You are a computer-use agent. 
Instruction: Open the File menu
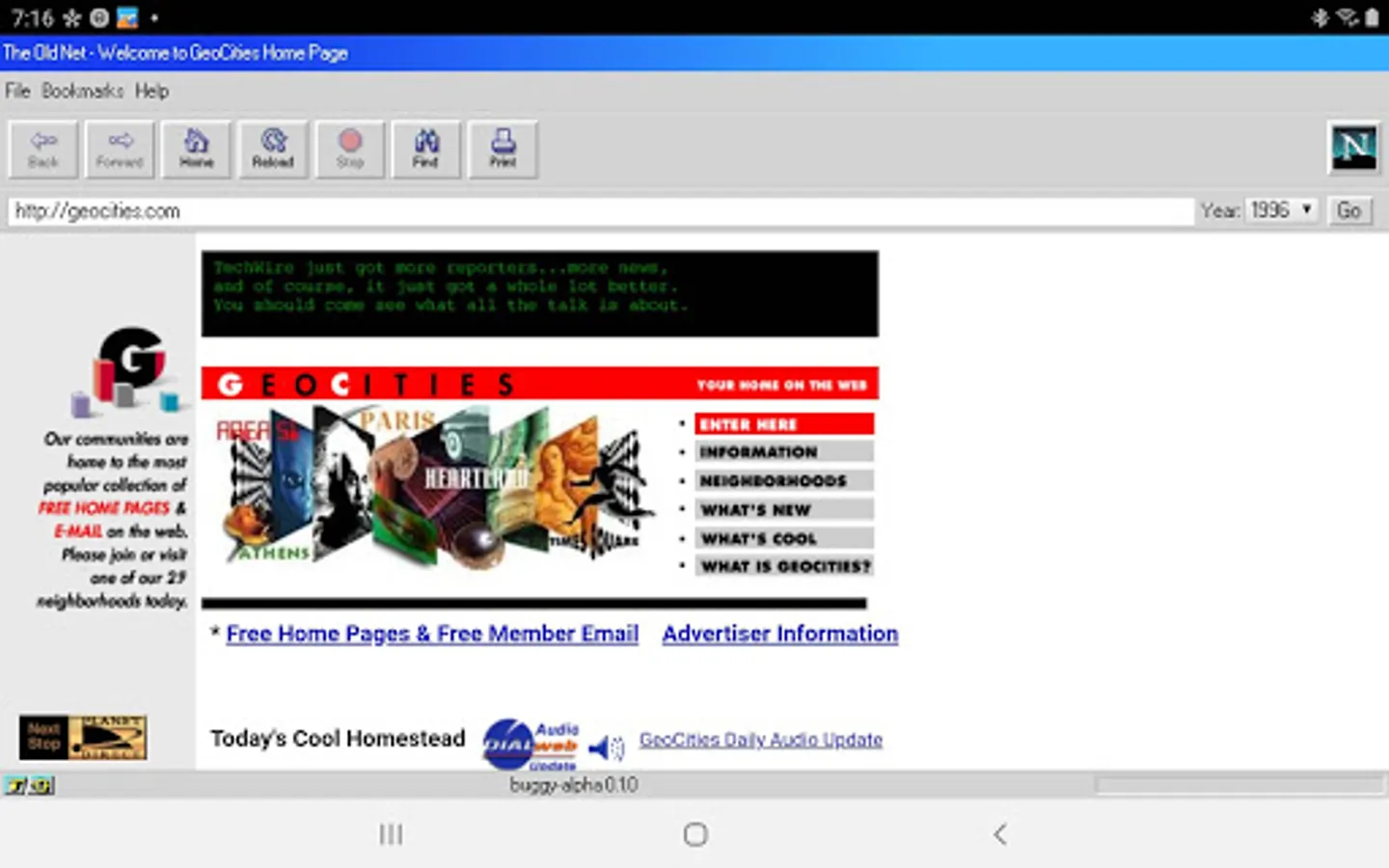point(17,91)
